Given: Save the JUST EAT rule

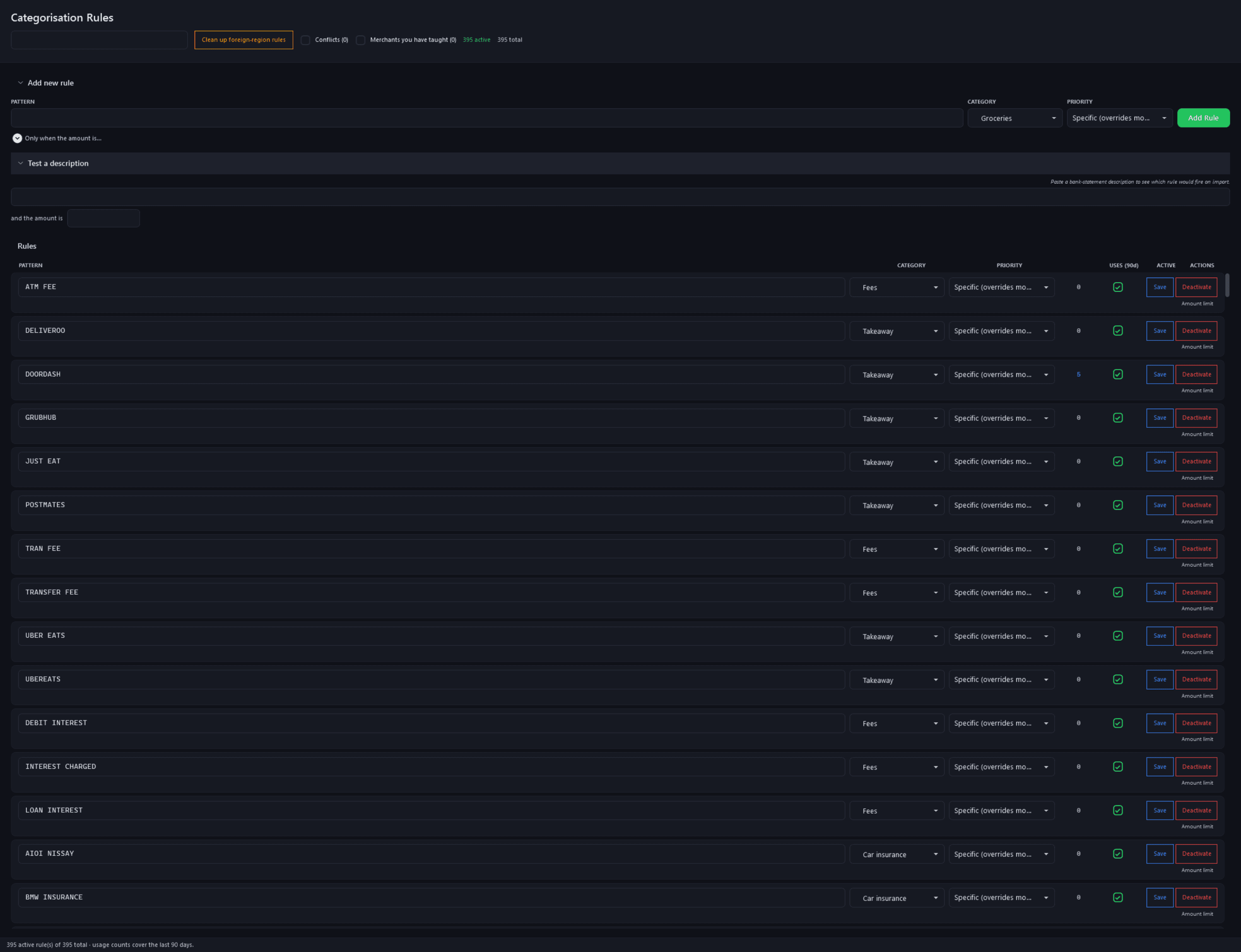Looking at the screenshot, I should pos(1160,462).
